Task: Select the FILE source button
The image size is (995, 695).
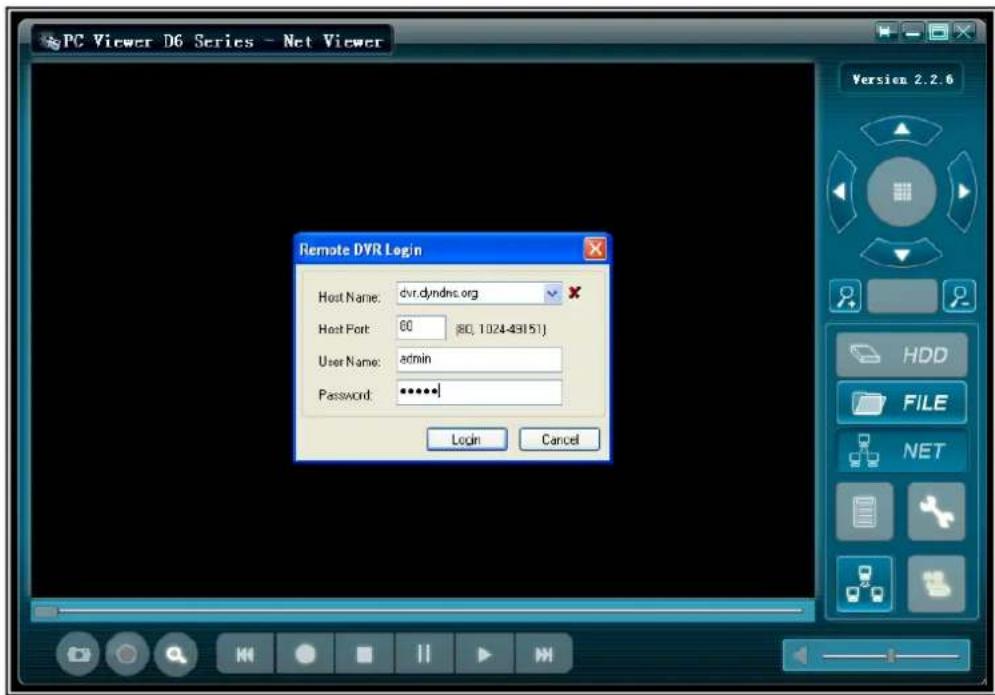Action: (x=902, y=402)
